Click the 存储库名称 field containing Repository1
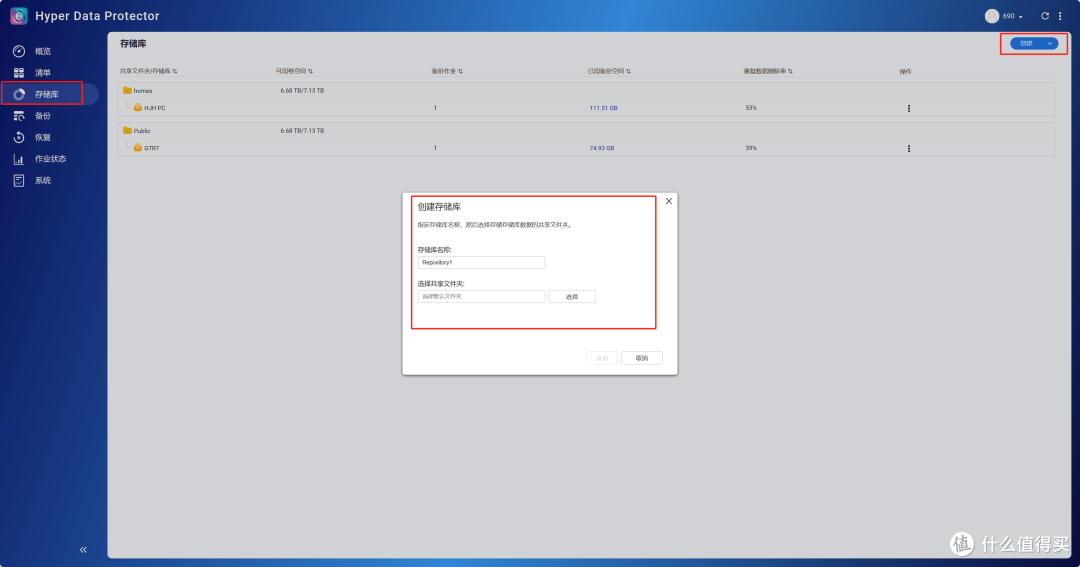1080x567 pixels. click(481, 262)
